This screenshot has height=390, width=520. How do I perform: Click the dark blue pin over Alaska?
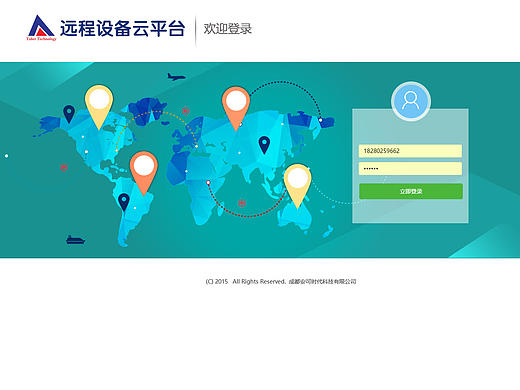click(x=69, y=114)
